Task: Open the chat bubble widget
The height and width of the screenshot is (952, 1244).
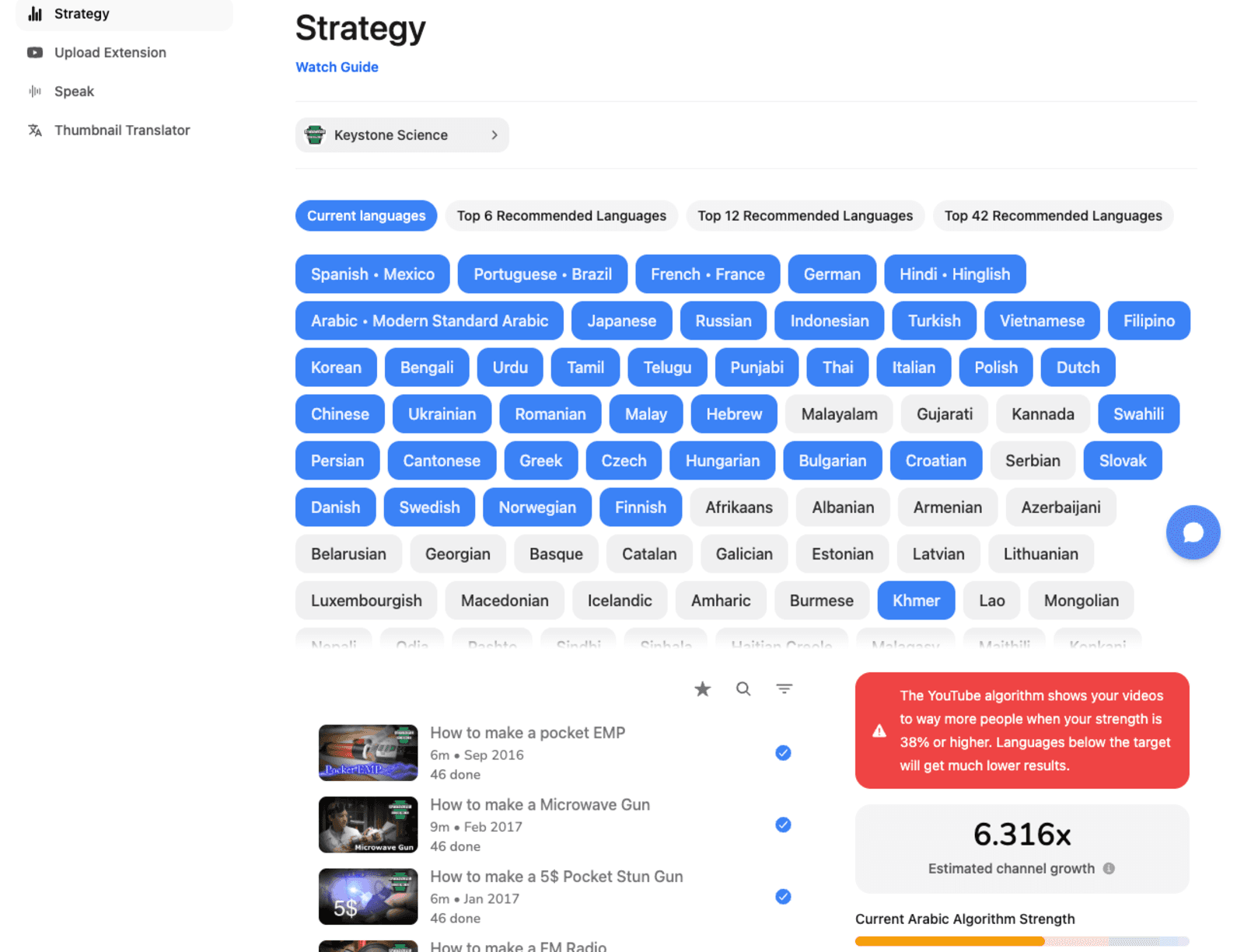Action: 1193,532
